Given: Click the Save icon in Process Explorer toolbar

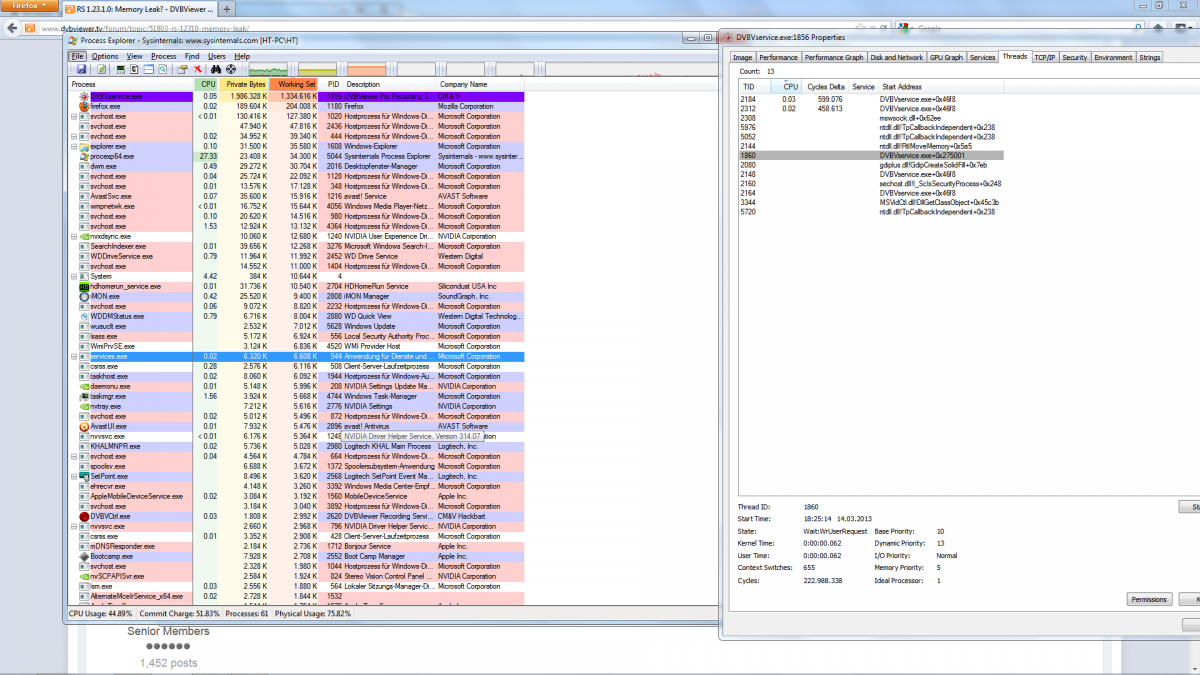Looking at the screenshot, I should tap(81, 70).
